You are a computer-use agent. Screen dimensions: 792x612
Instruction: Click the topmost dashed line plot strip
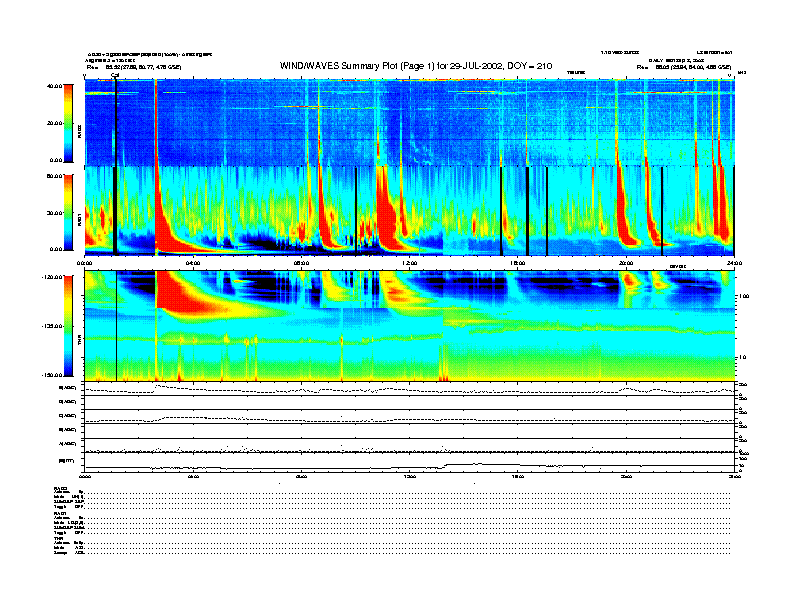click(x=409, y=389)
